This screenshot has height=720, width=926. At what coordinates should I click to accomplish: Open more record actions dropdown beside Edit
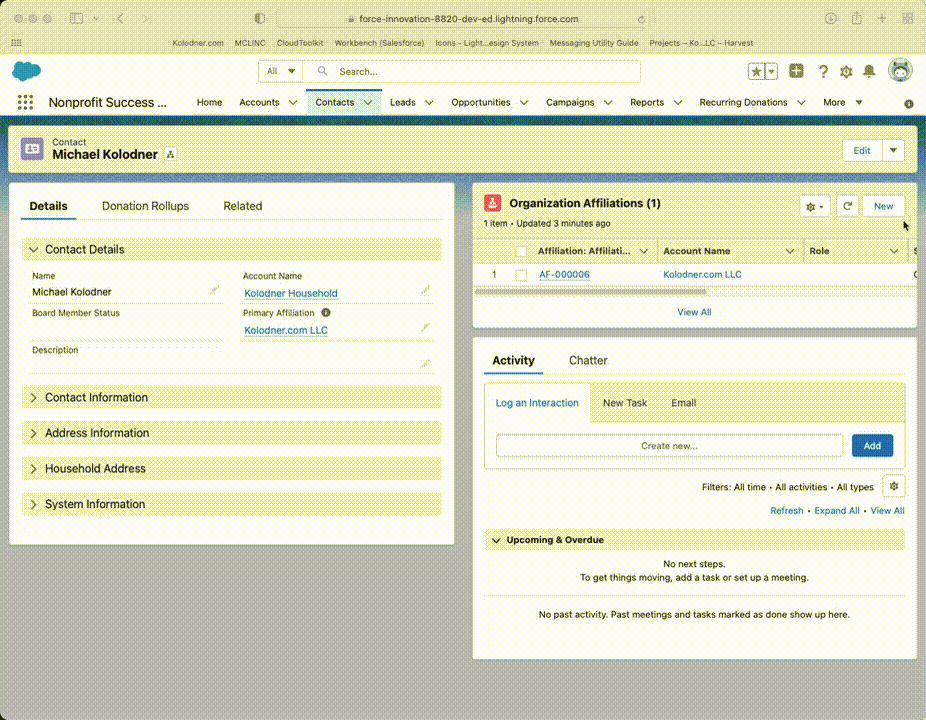click(894, 150)
